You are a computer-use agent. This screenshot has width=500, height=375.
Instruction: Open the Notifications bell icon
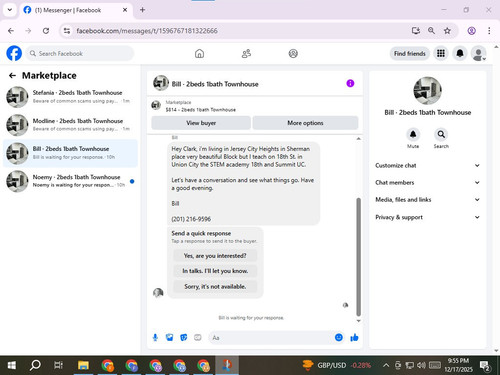[x=460, y=53]
